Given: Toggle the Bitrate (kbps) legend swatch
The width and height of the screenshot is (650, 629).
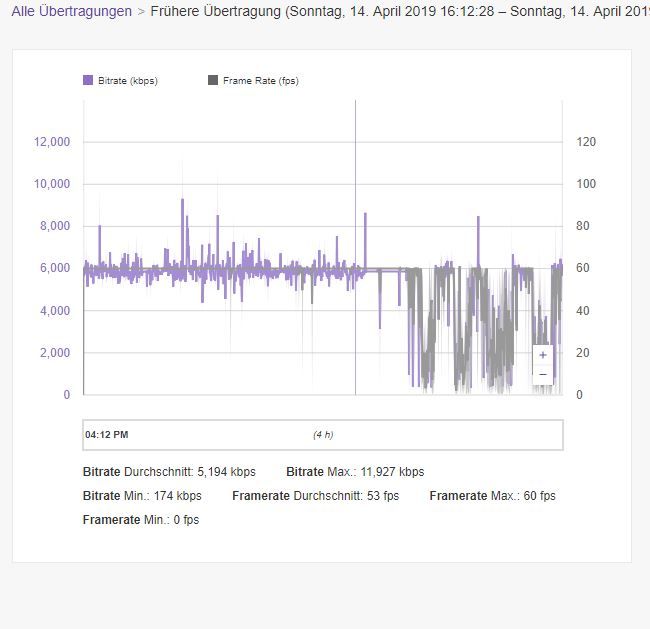Looking at the screenshot, I should tap(88, 80).
